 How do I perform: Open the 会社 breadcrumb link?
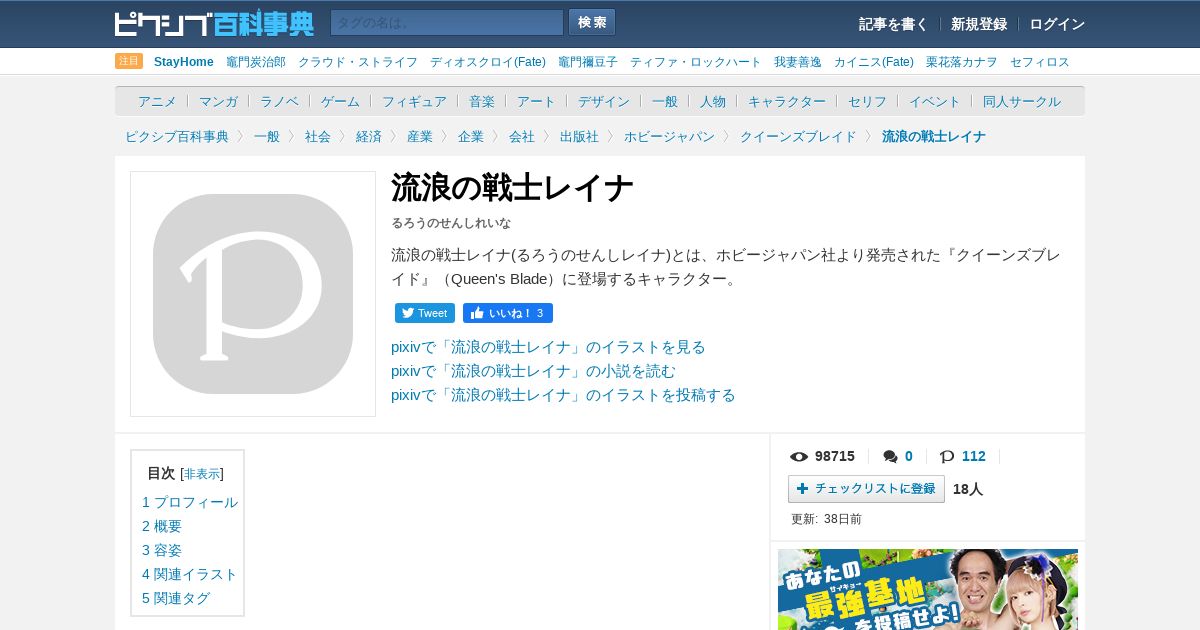click(x=522, y=137)
